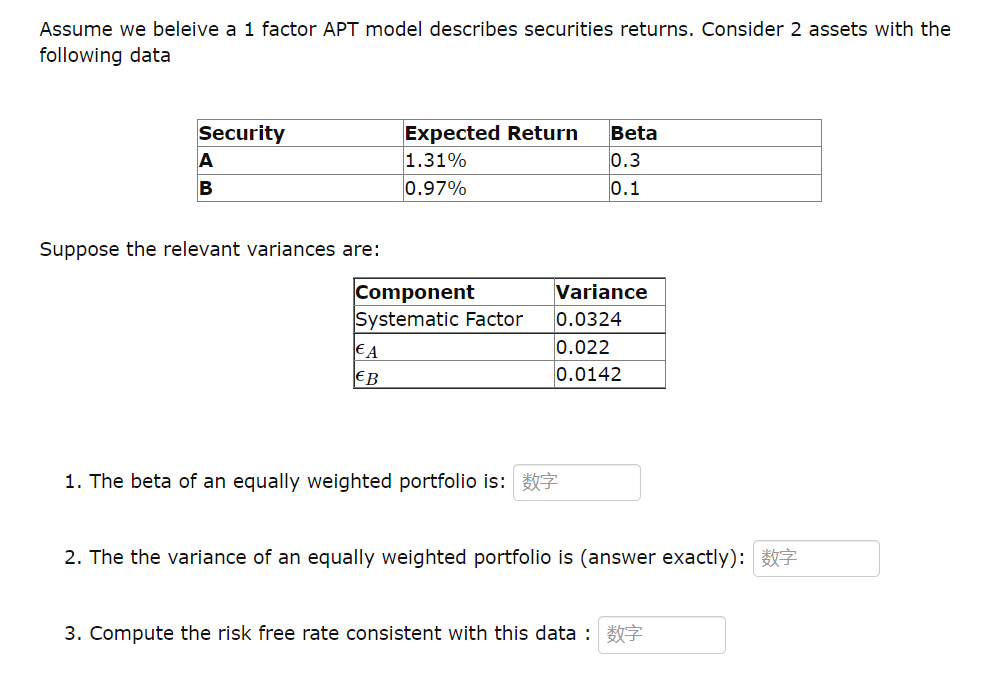Click the risk free rate input field
The width and height of the screenshot is (986, 697).
pyautogui.click(x=661, y=634)
